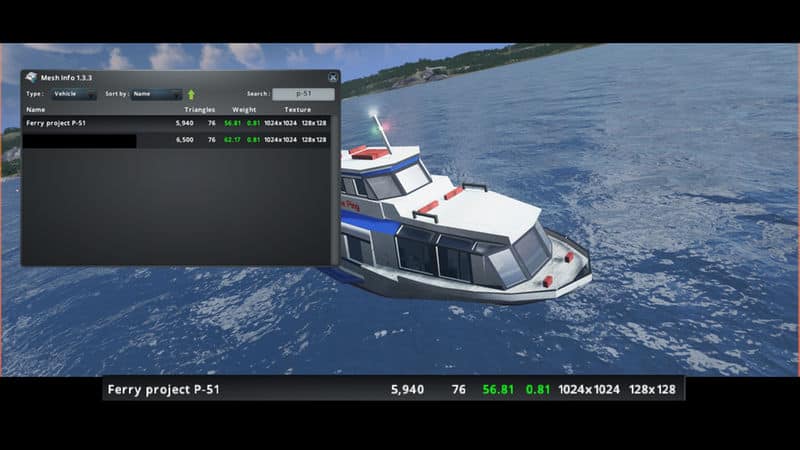This screenshot has height=450, width=800.
Task: Click the Triangles column header
Action: (199, 109)
